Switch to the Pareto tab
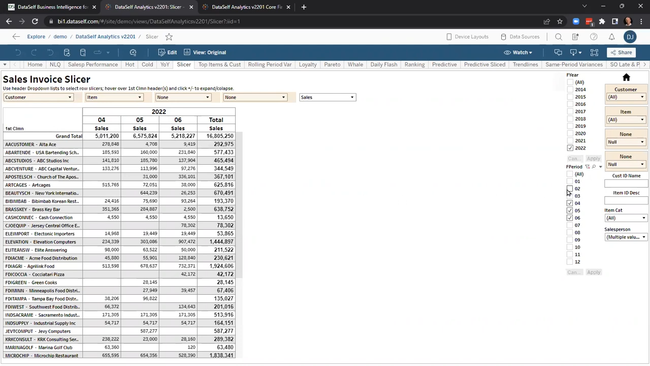This screenshot has height=366, width=650. pyautogui.click(x=332, y=65)
